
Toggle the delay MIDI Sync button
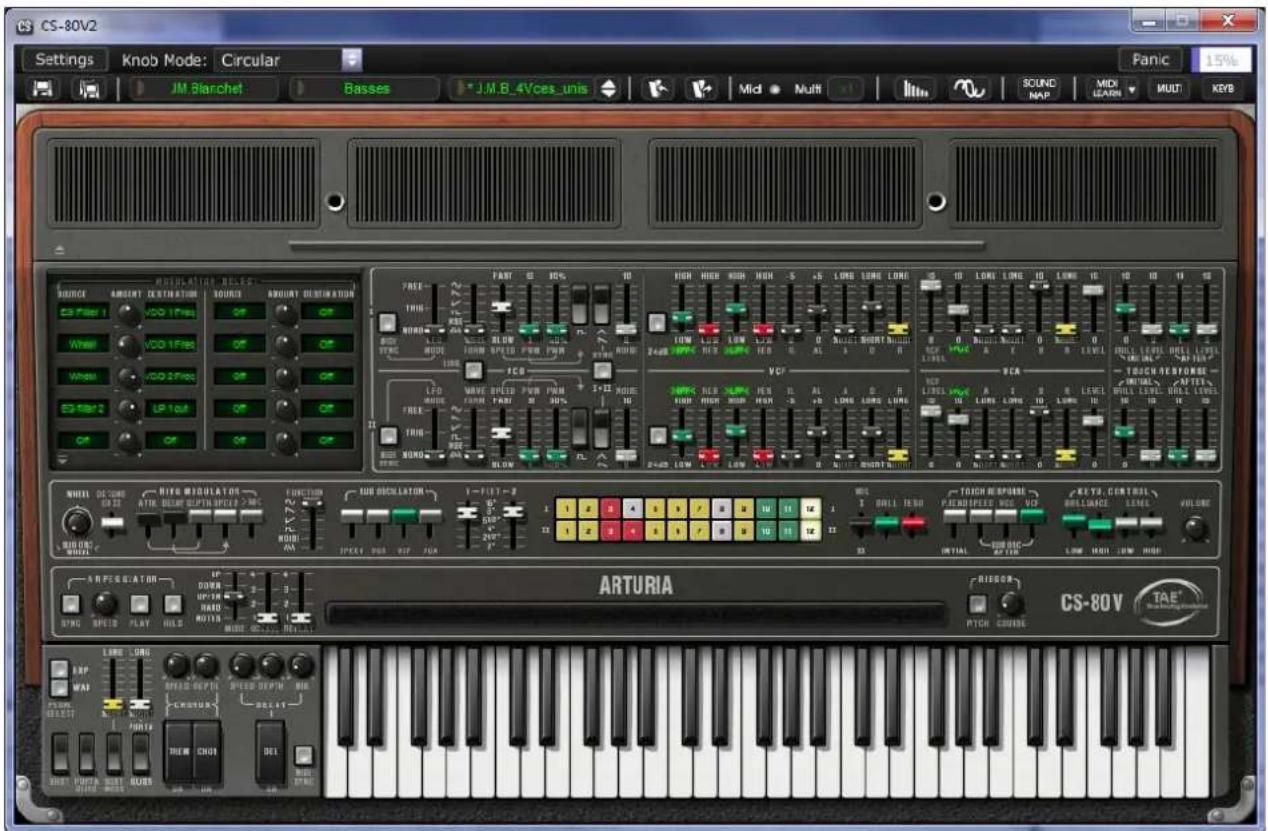tap(304, 755)
